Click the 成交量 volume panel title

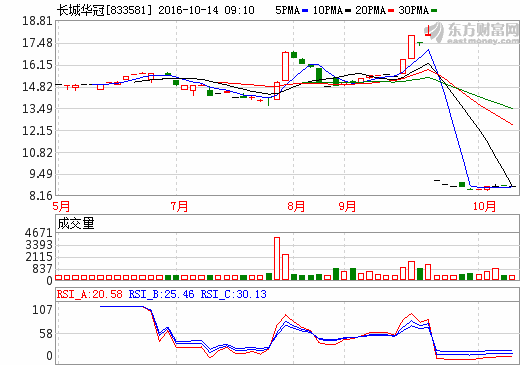coord(76,223)
